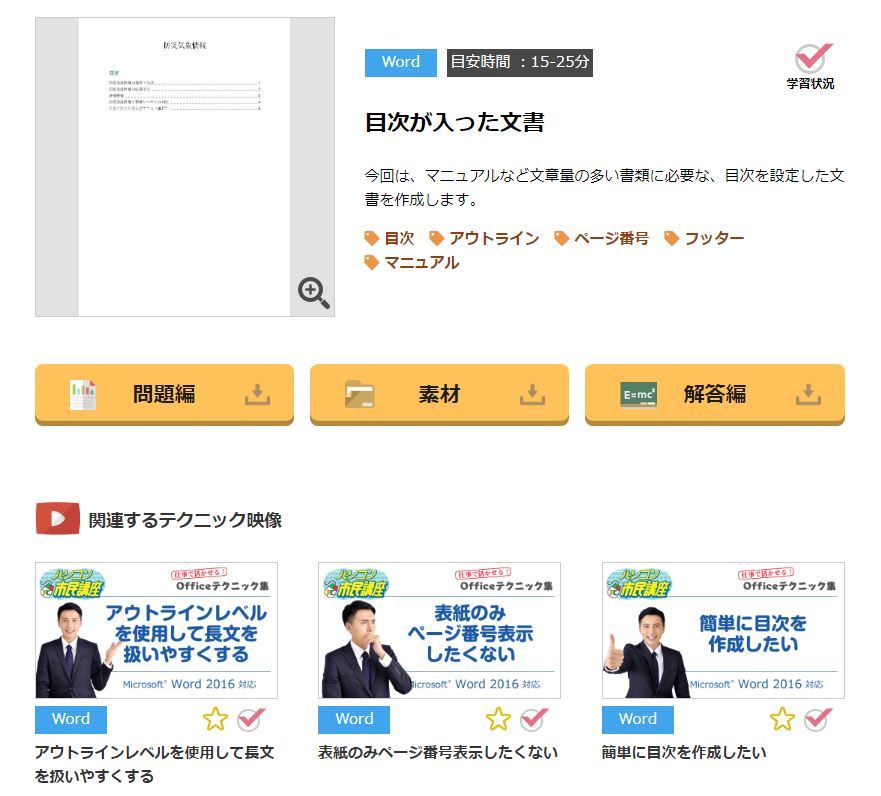
Task: Open the 簡単に目次を作成したい video thumbnail
Action: point(723,630)
